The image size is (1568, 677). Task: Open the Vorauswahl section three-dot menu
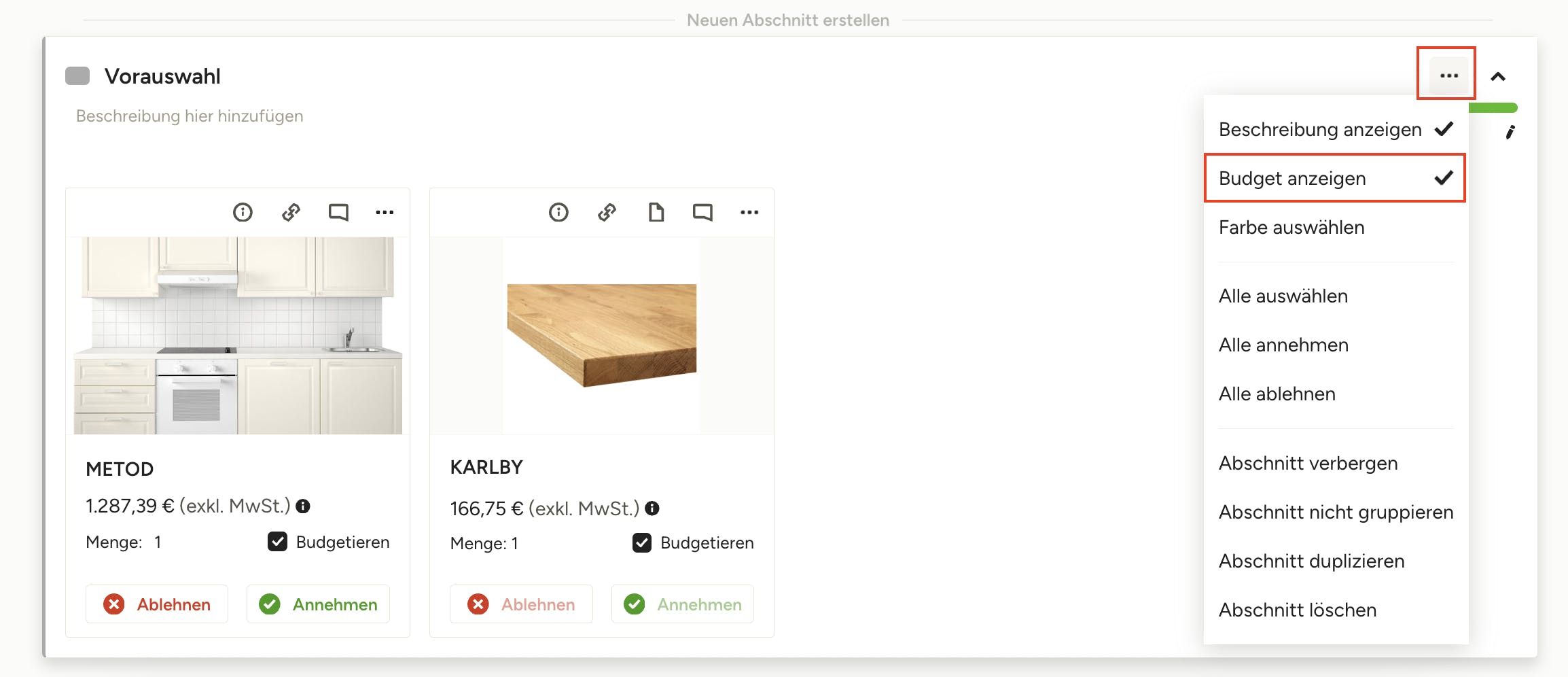coord(1448,75)
